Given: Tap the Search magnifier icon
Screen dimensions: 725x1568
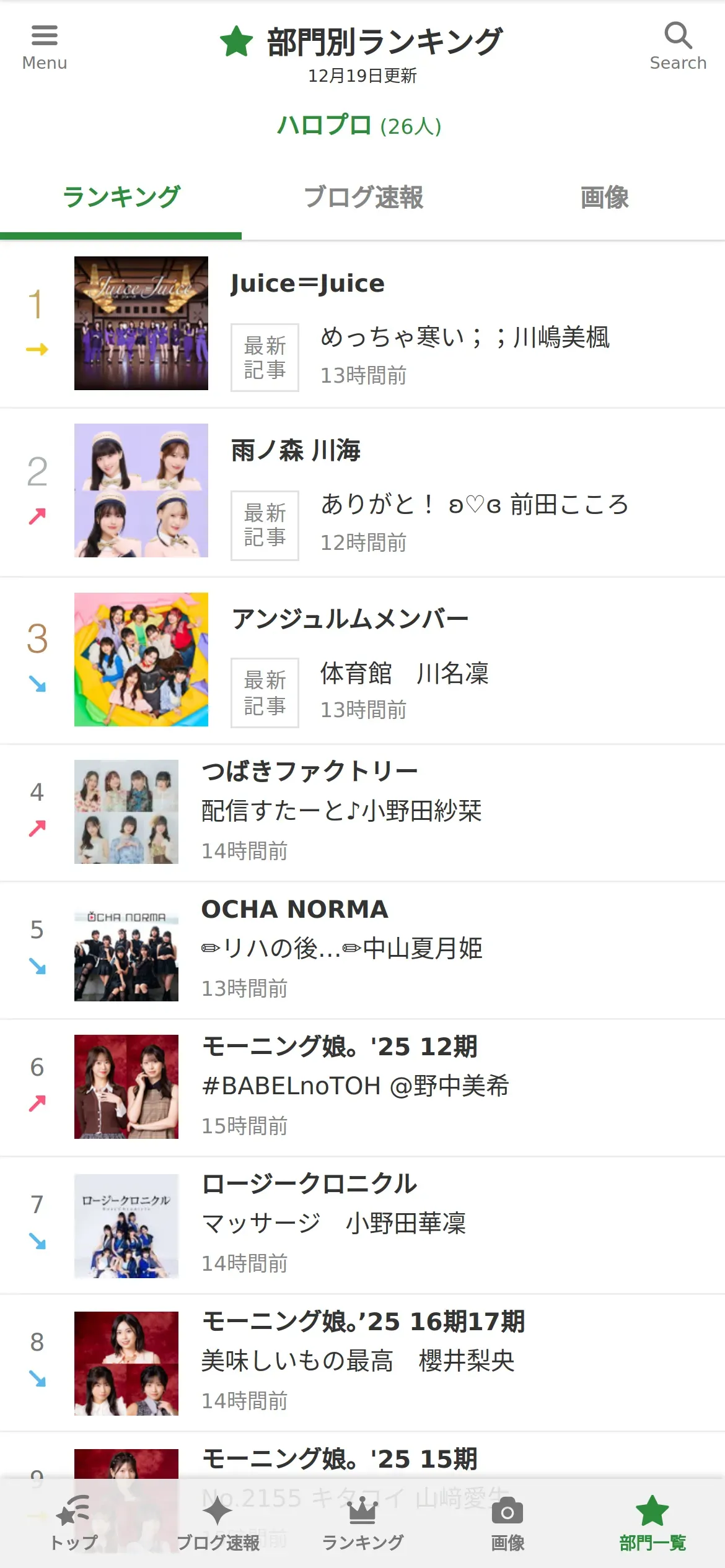Looking at the screenshot, I should click(x=678, y=36).
